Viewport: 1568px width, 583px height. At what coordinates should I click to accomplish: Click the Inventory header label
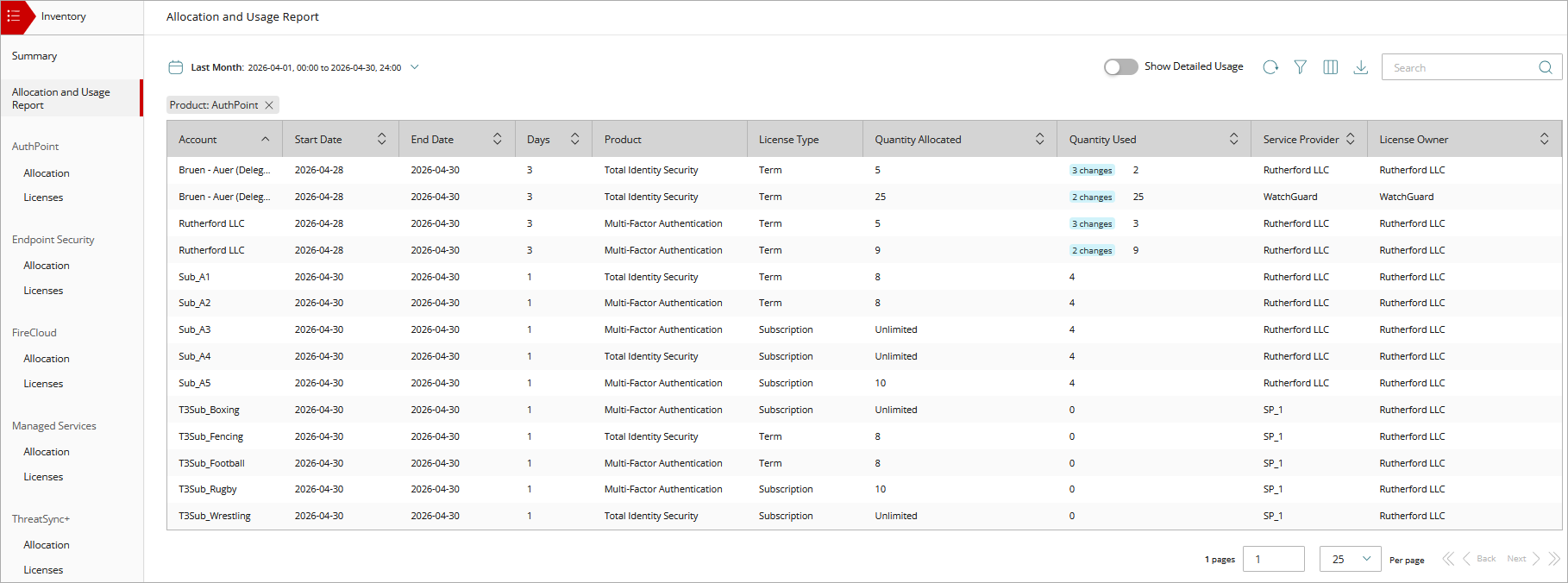tap(64, 16)
